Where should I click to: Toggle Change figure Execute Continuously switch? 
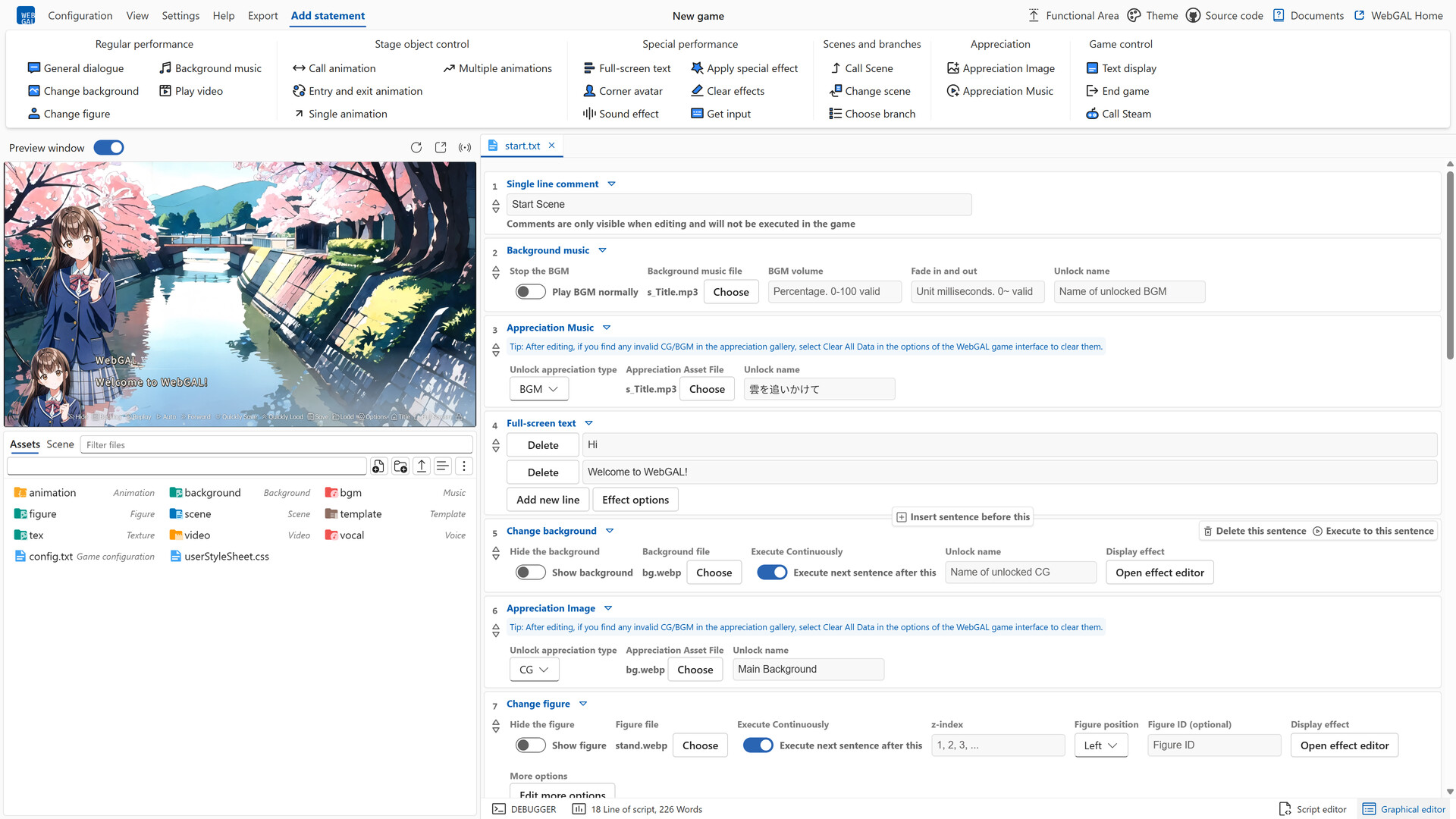[x=758, y=745]
